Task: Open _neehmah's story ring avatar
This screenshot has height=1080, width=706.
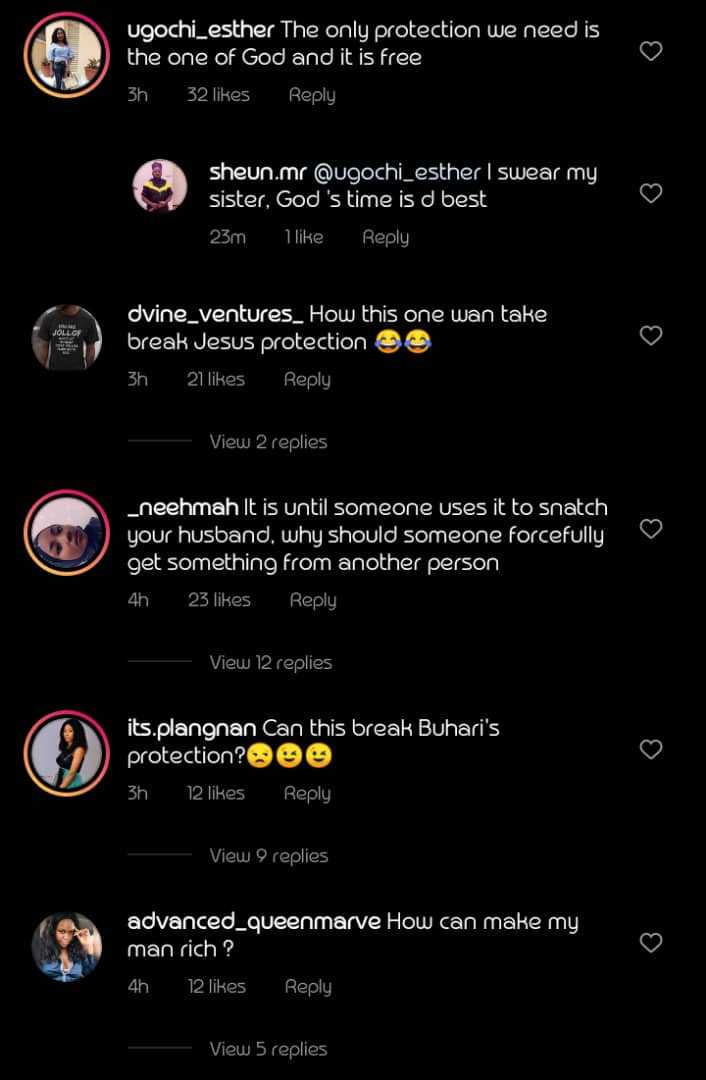Action: tap(67, 533)
